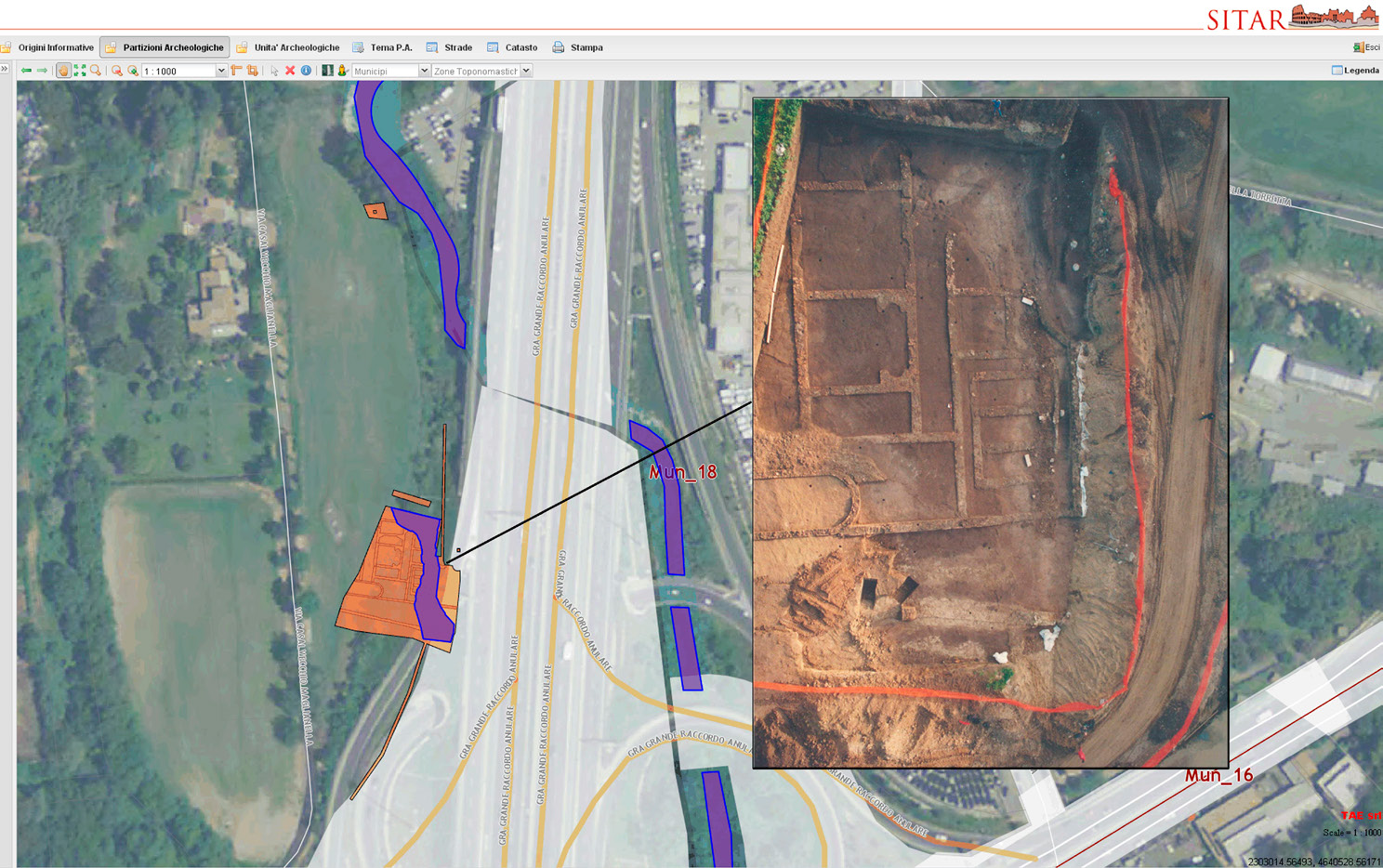Image resolution: width=1383 pixels, height=868 pixels.
Task: Open the Tema P.A. tab
Action: point(382,47)
